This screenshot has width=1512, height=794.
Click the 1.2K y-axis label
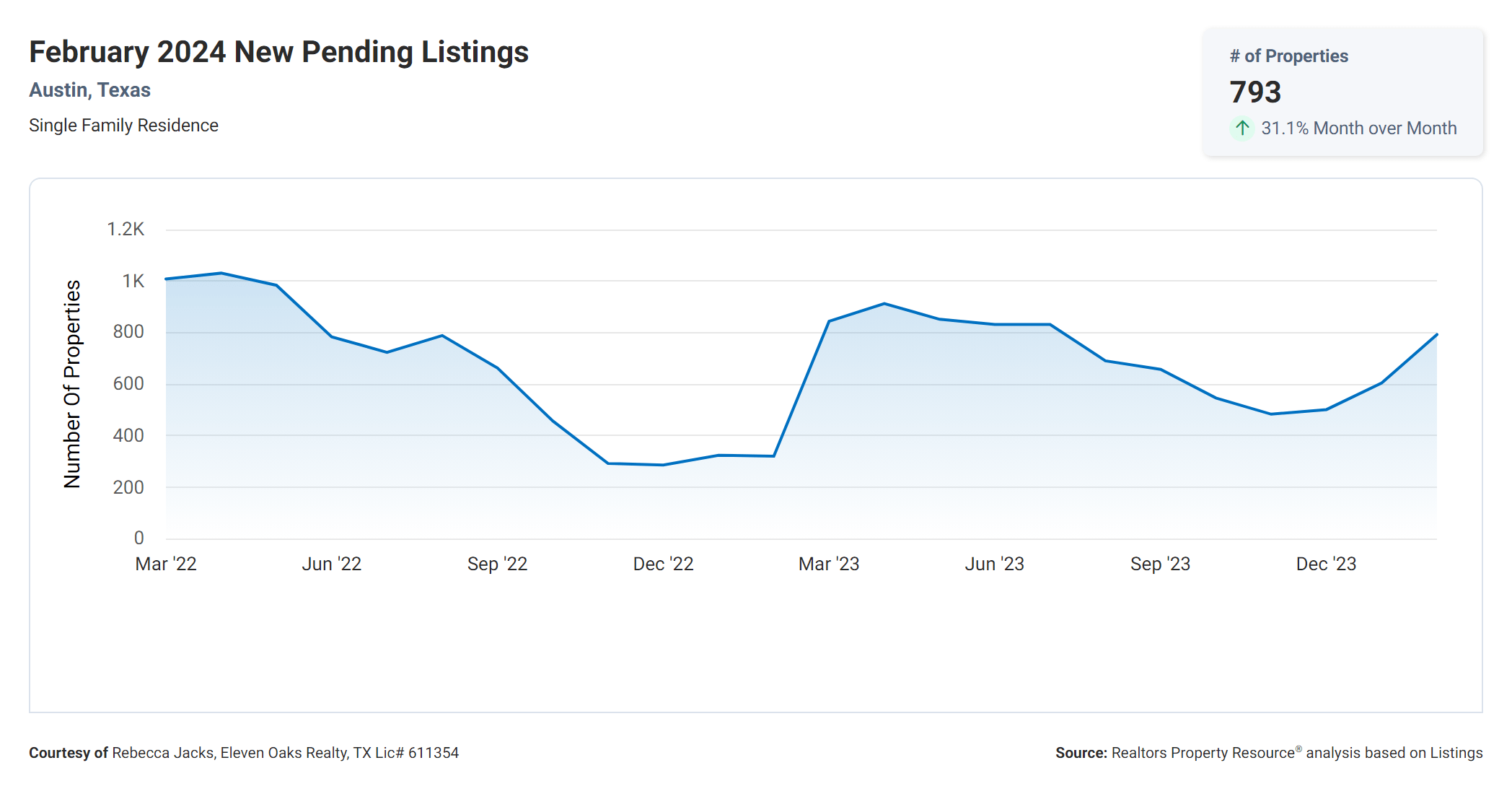pos(126,230)
